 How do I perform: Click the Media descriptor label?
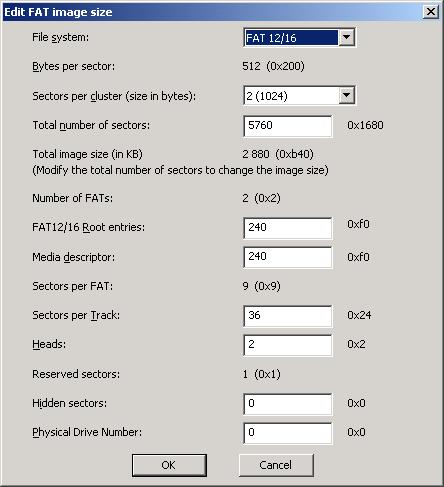(x=73, y=257)
